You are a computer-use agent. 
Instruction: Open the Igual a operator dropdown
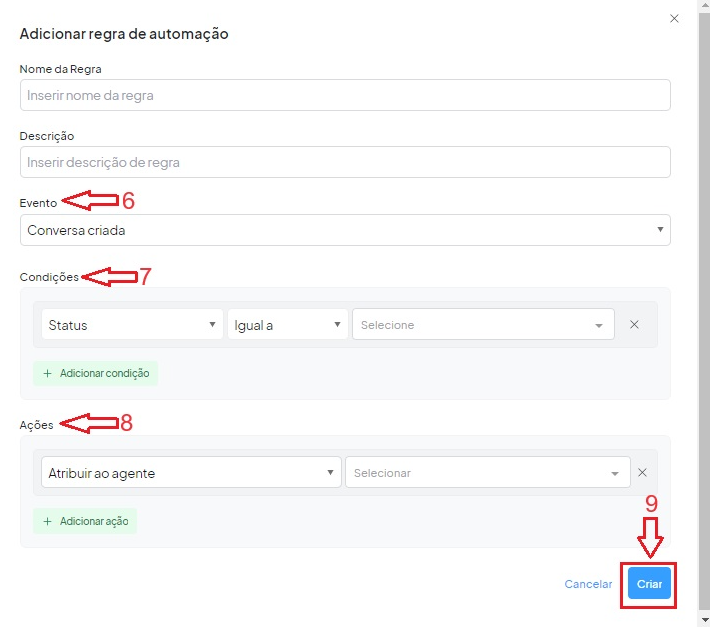click(287, 325)
